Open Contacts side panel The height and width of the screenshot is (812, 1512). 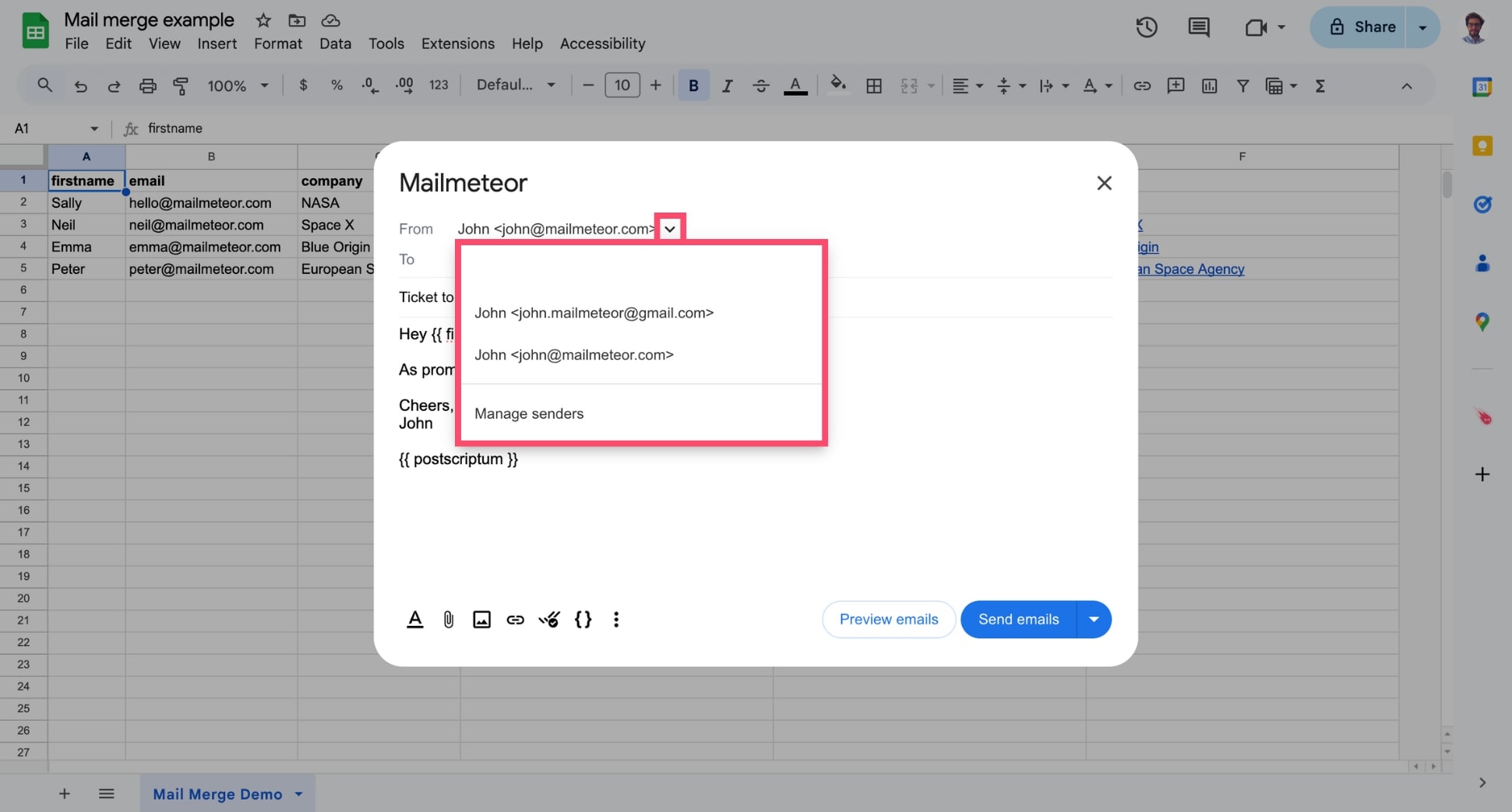click(1482, 263)
